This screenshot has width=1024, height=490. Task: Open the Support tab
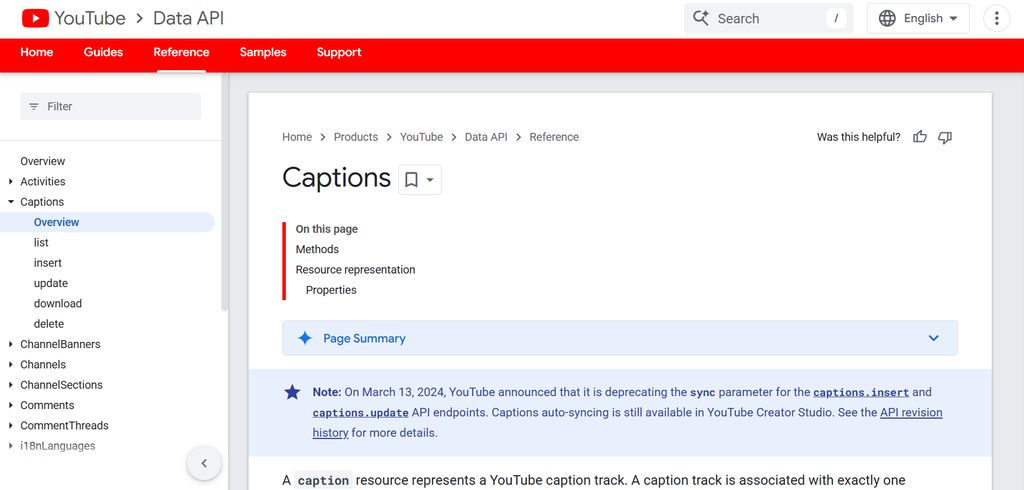click(339, 52)
